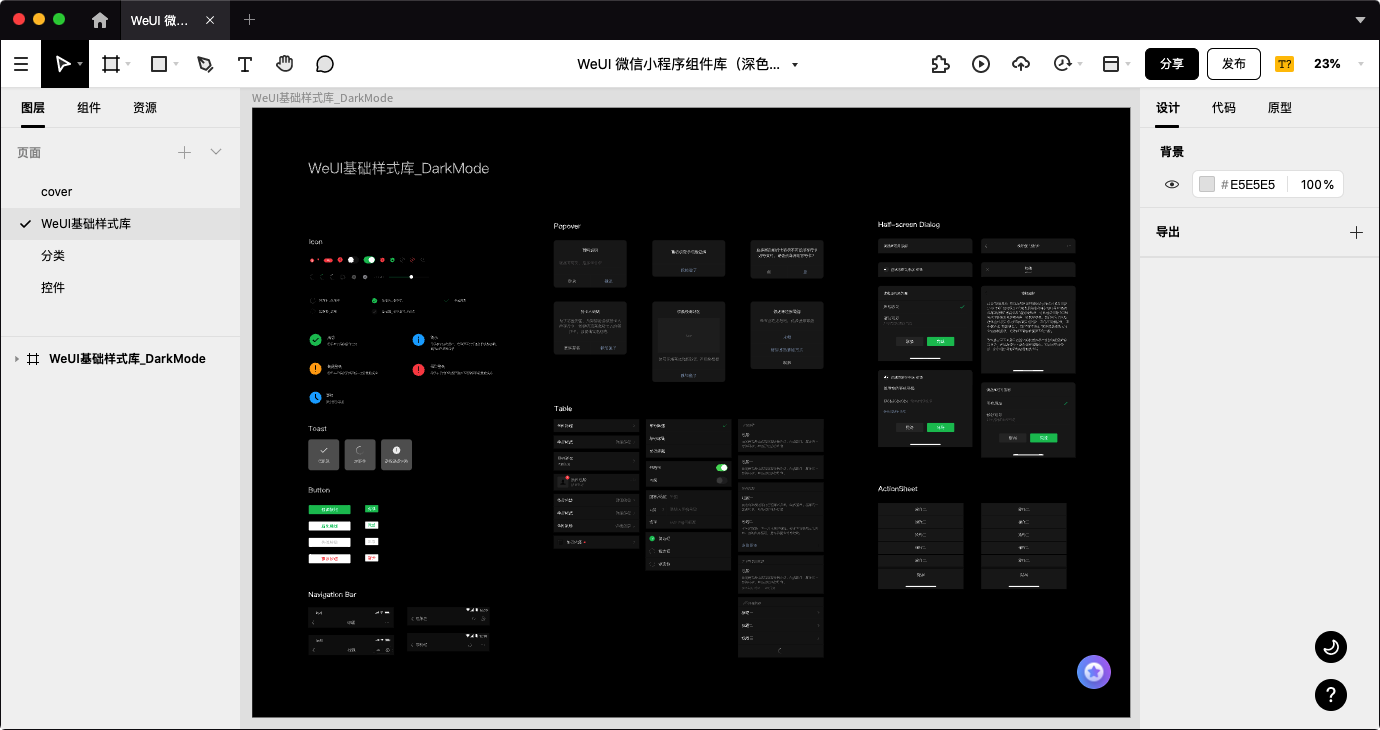Image resolution: width=1380 pixels, height=730 pixels.
Task: Open help question mark button
Action: click(x=1330, y=694)
